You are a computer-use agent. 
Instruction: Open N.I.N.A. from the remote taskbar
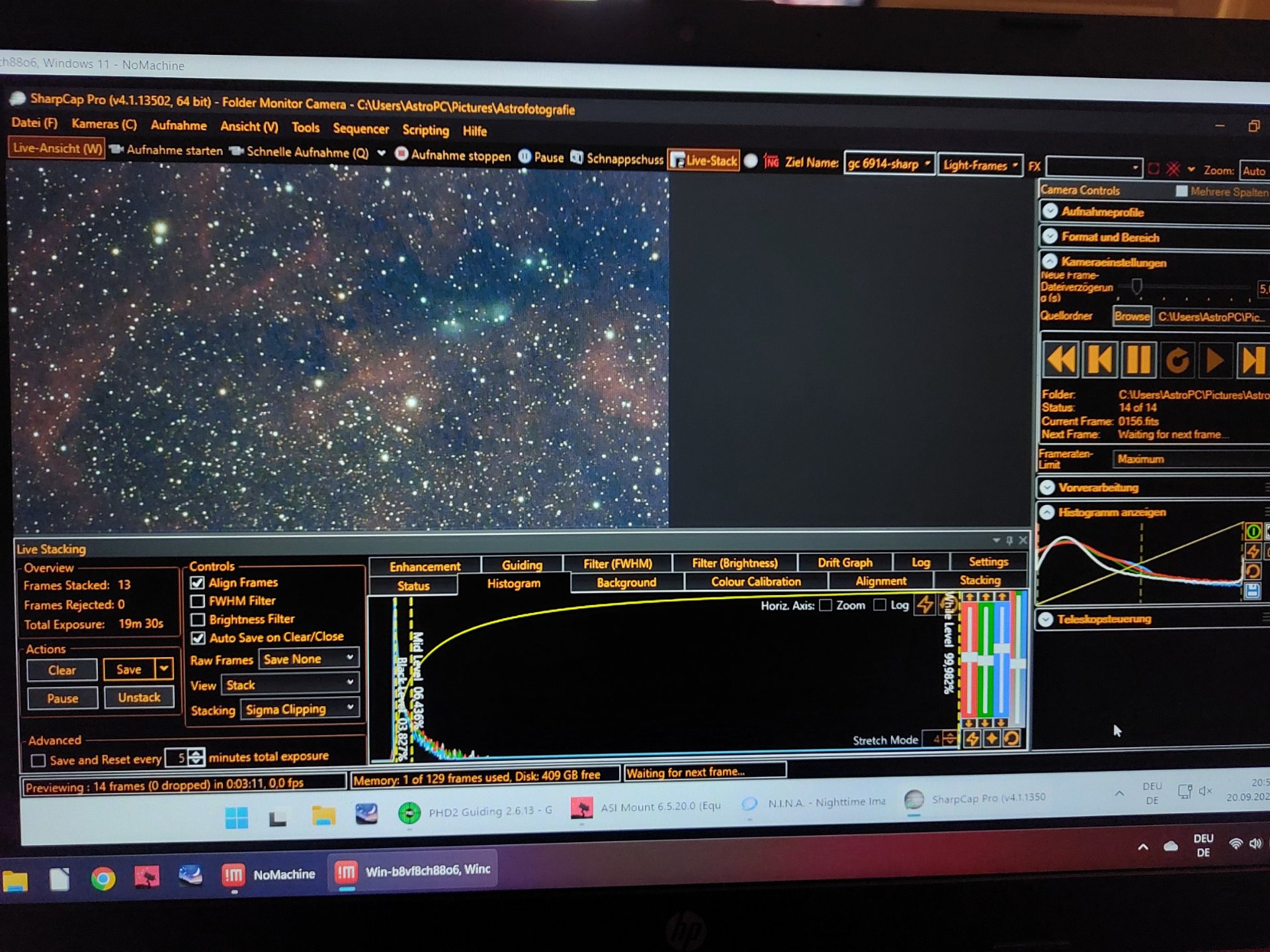[x=813, y=803]
